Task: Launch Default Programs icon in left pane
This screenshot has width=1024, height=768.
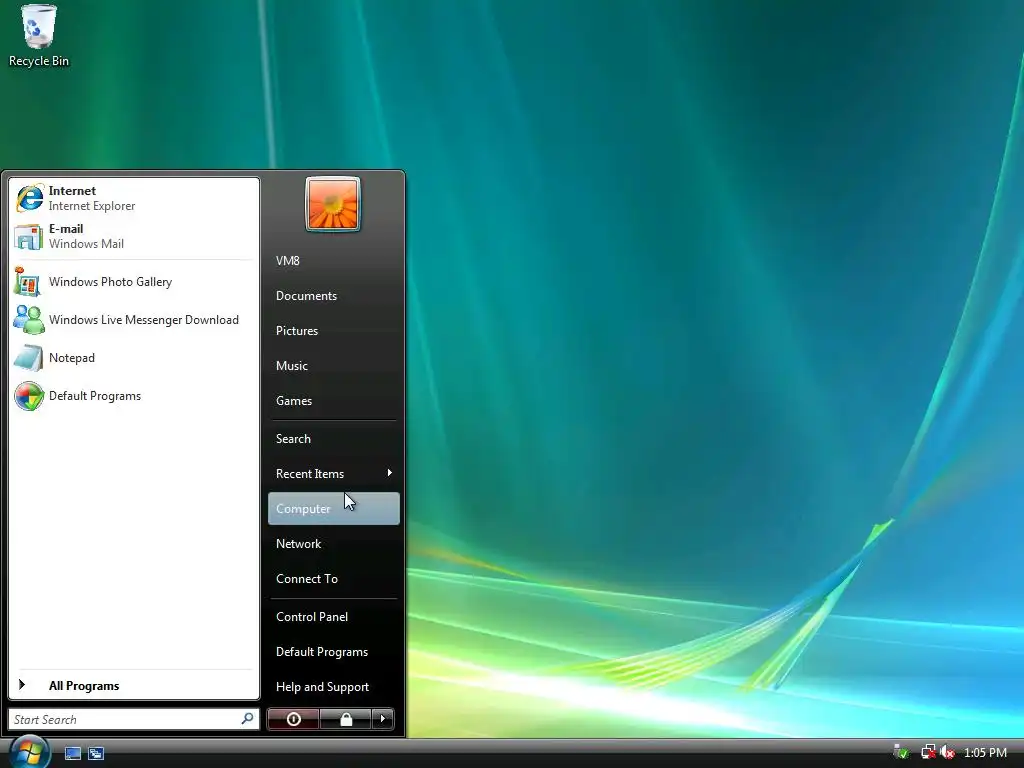Action: pos(29,396)
